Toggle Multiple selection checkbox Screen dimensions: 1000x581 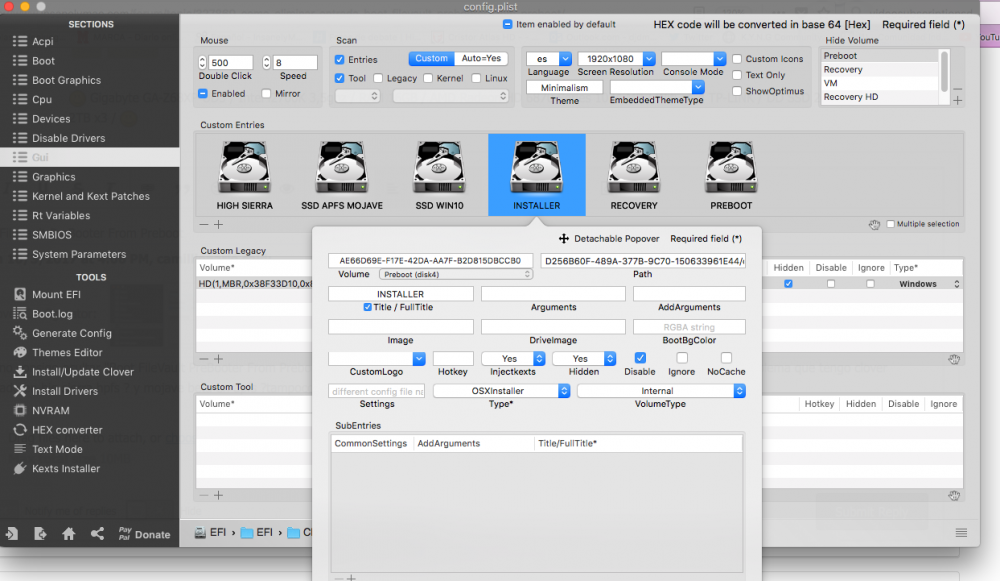click(x=890, y=224)
